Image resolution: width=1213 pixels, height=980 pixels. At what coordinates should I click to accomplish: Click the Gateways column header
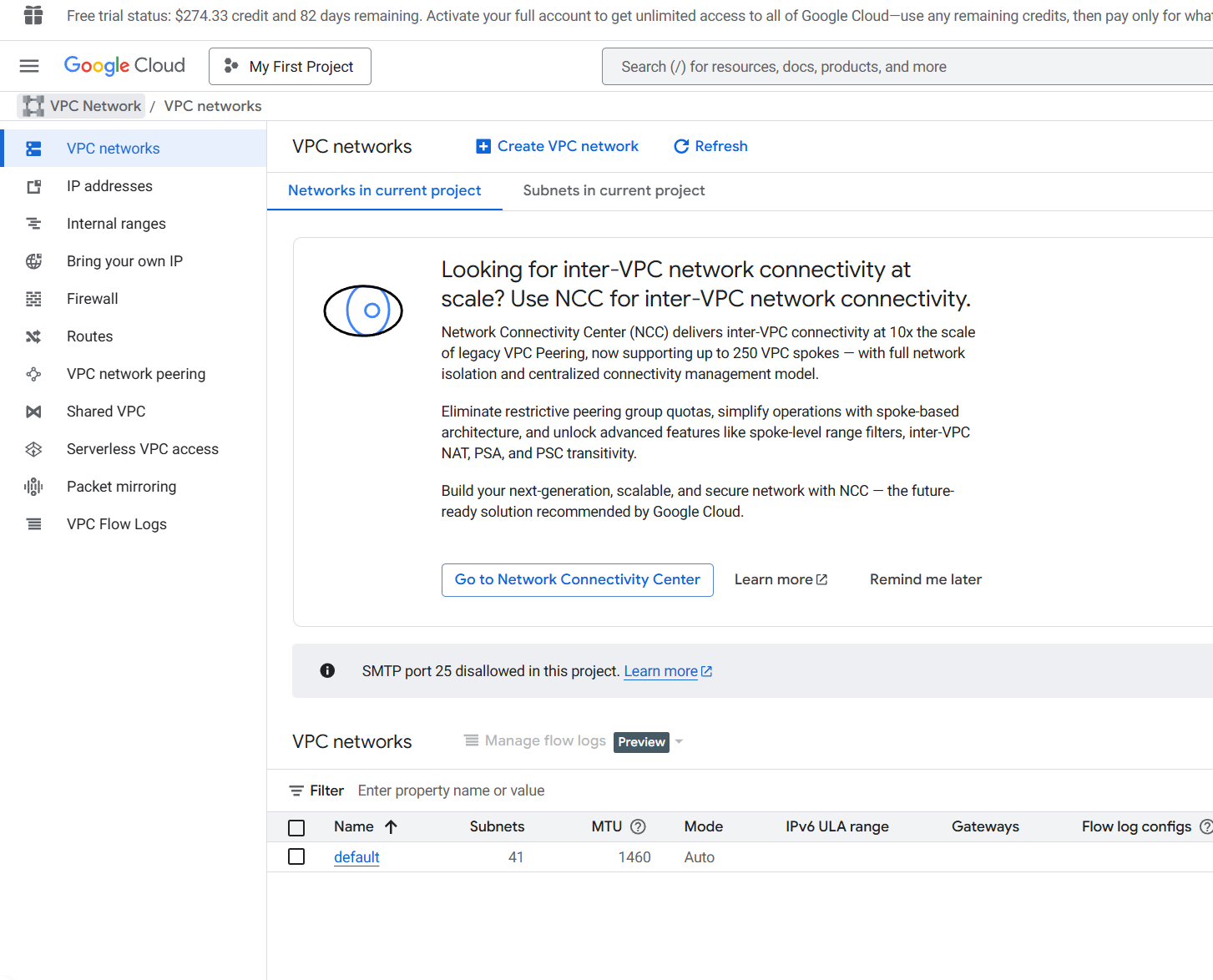tap(985, 826)
